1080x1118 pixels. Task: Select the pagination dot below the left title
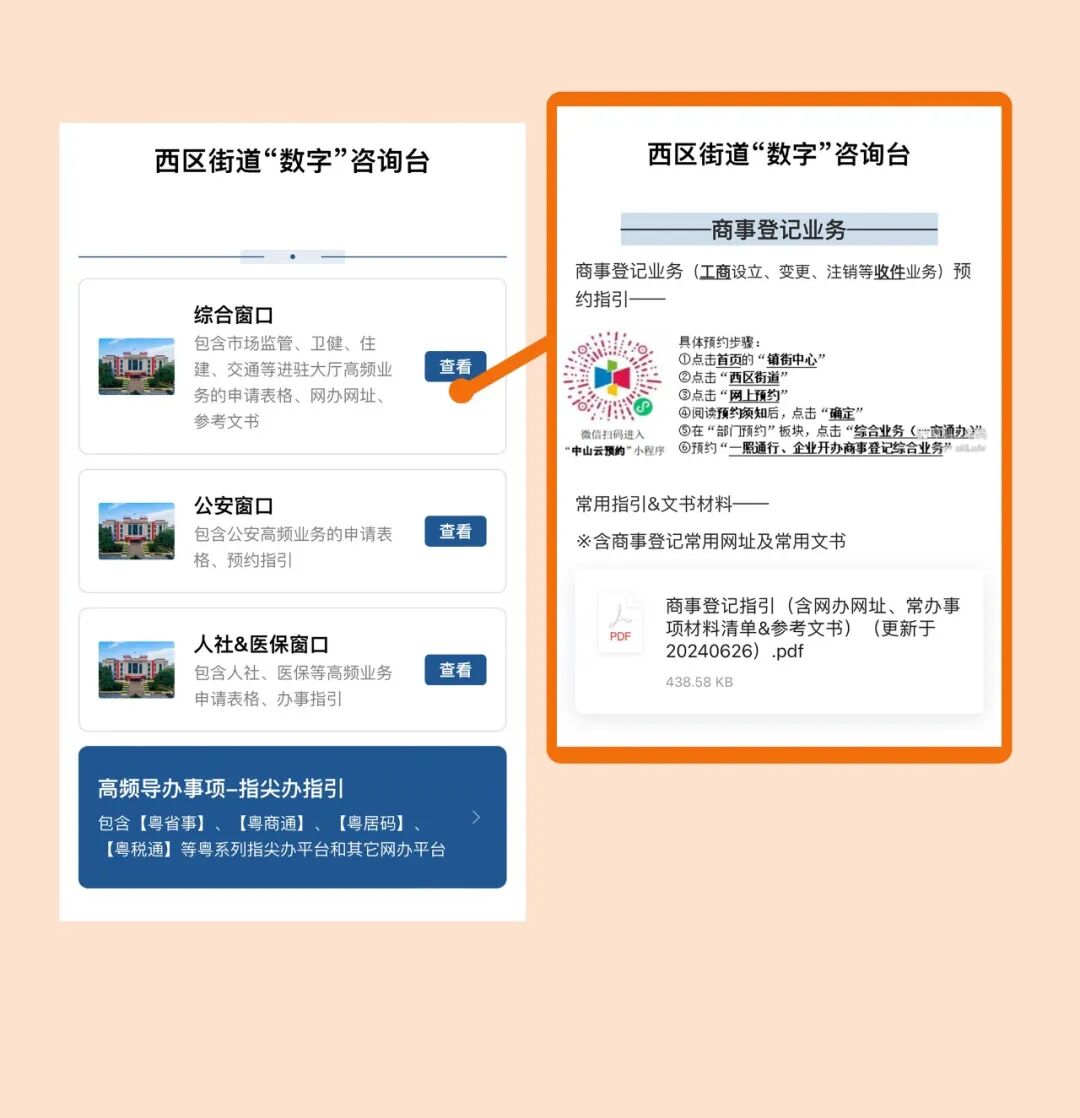(x=292, y=257)
